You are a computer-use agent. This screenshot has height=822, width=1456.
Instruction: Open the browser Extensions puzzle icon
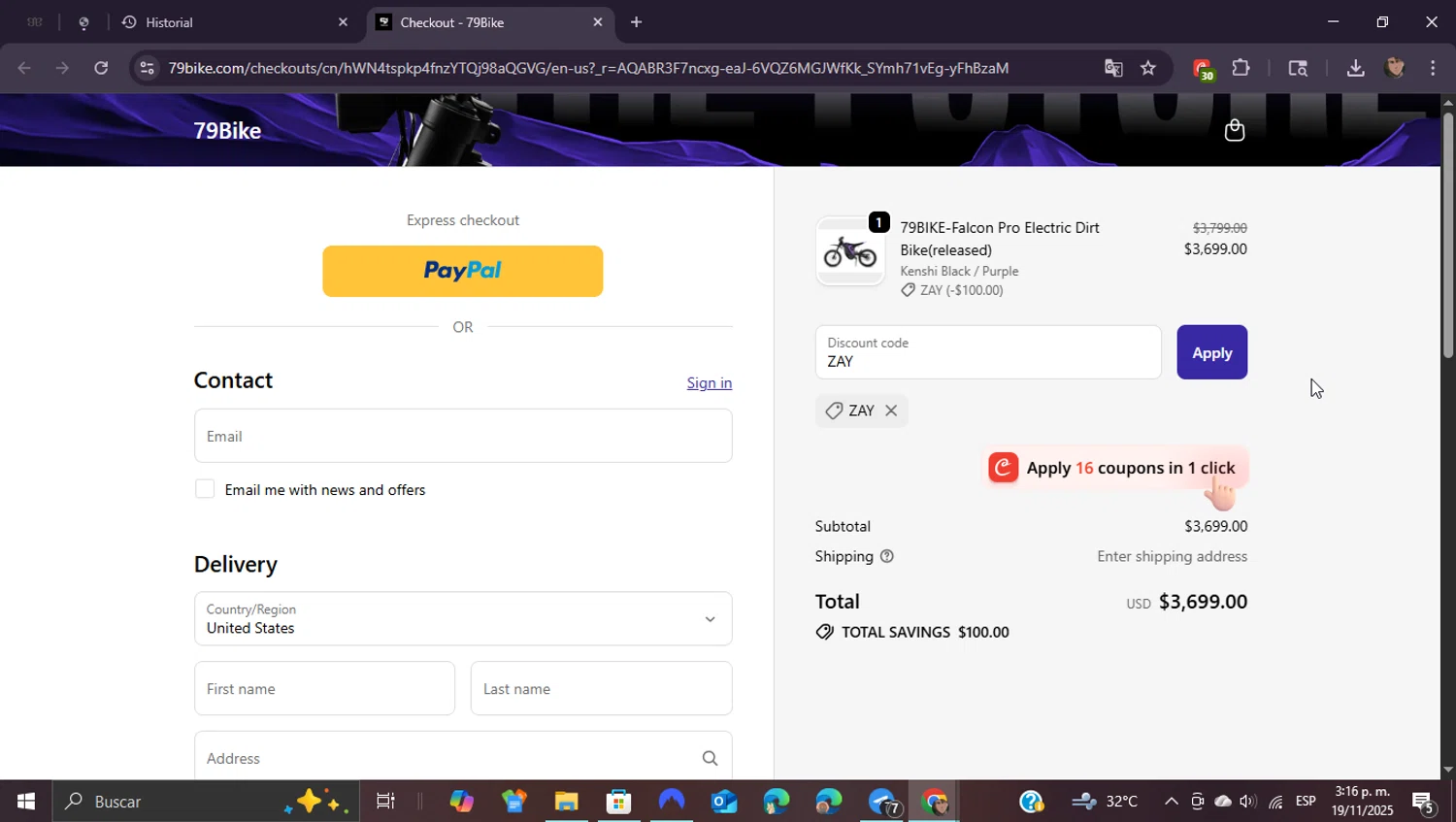click(1241, 68)
